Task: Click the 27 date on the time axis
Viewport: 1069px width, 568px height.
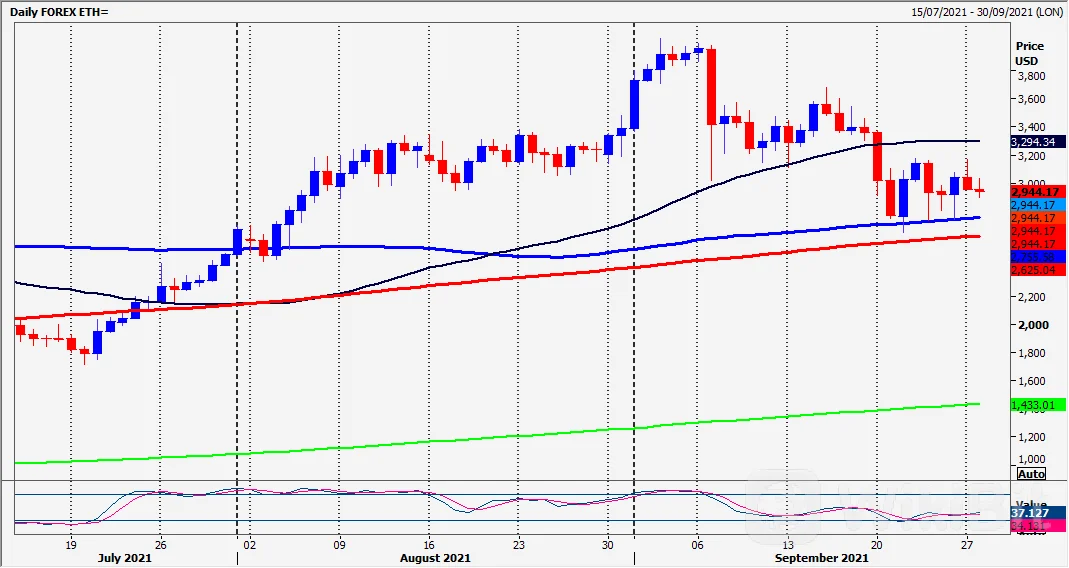Action: tap(966, 545)
